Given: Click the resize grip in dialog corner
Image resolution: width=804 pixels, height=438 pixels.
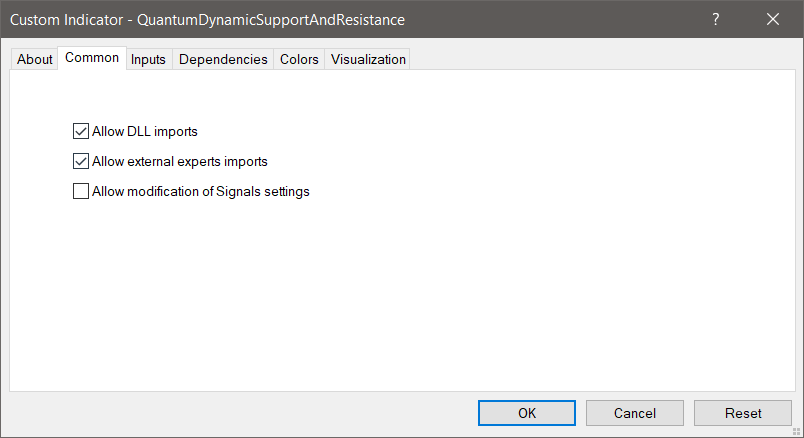Looking at the screenshot, I should [797, 431].
